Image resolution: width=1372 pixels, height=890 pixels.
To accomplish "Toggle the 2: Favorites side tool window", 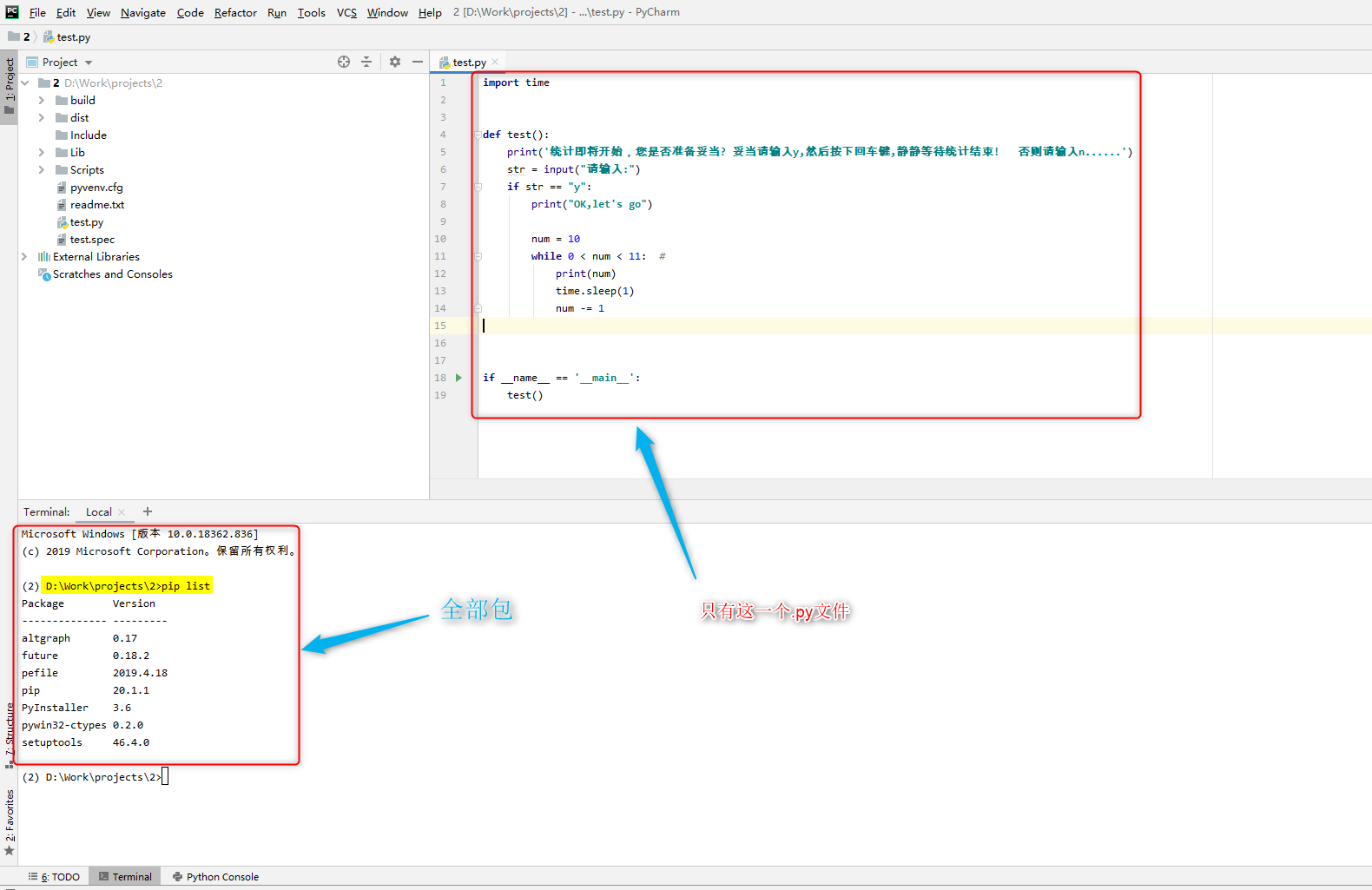I will tap(10, 821).
